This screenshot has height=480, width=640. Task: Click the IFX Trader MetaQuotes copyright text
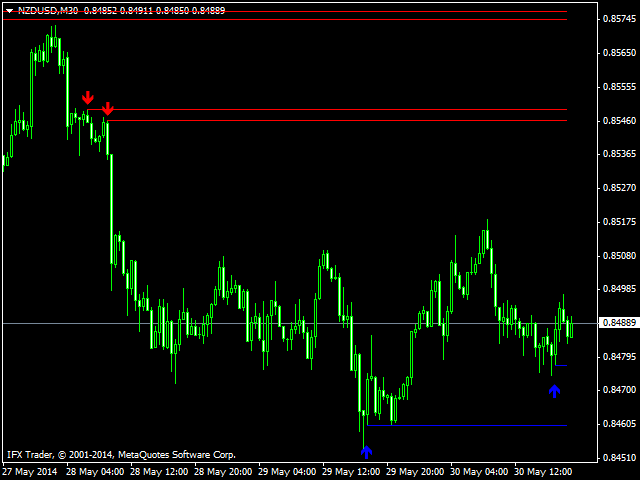(x=121, y=455)
